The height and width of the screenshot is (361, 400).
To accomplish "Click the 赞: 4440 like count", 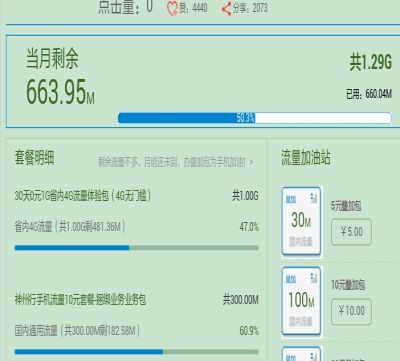I will (193, 8).
